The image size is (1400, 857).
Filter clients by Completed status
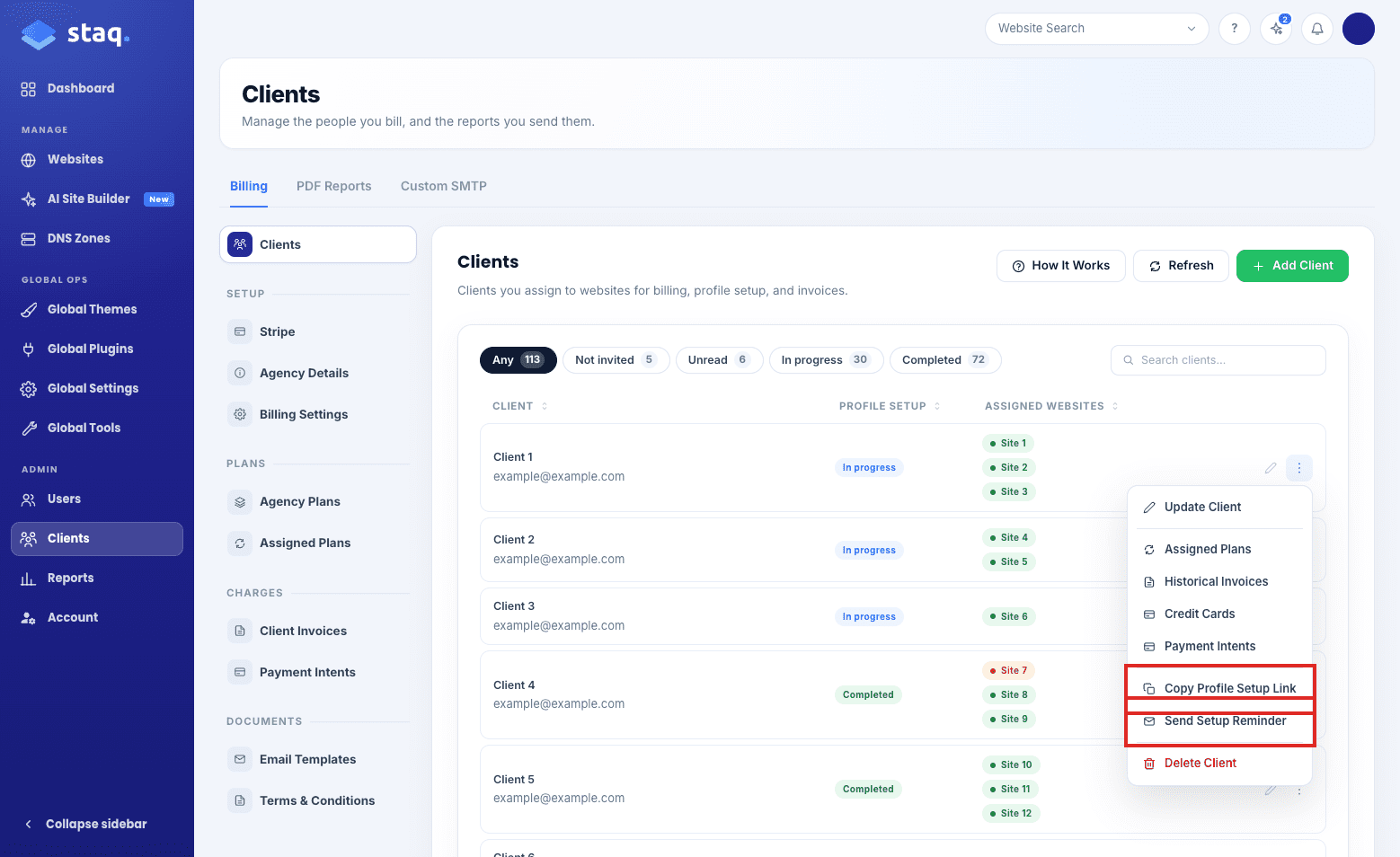(x=945, y=360)
